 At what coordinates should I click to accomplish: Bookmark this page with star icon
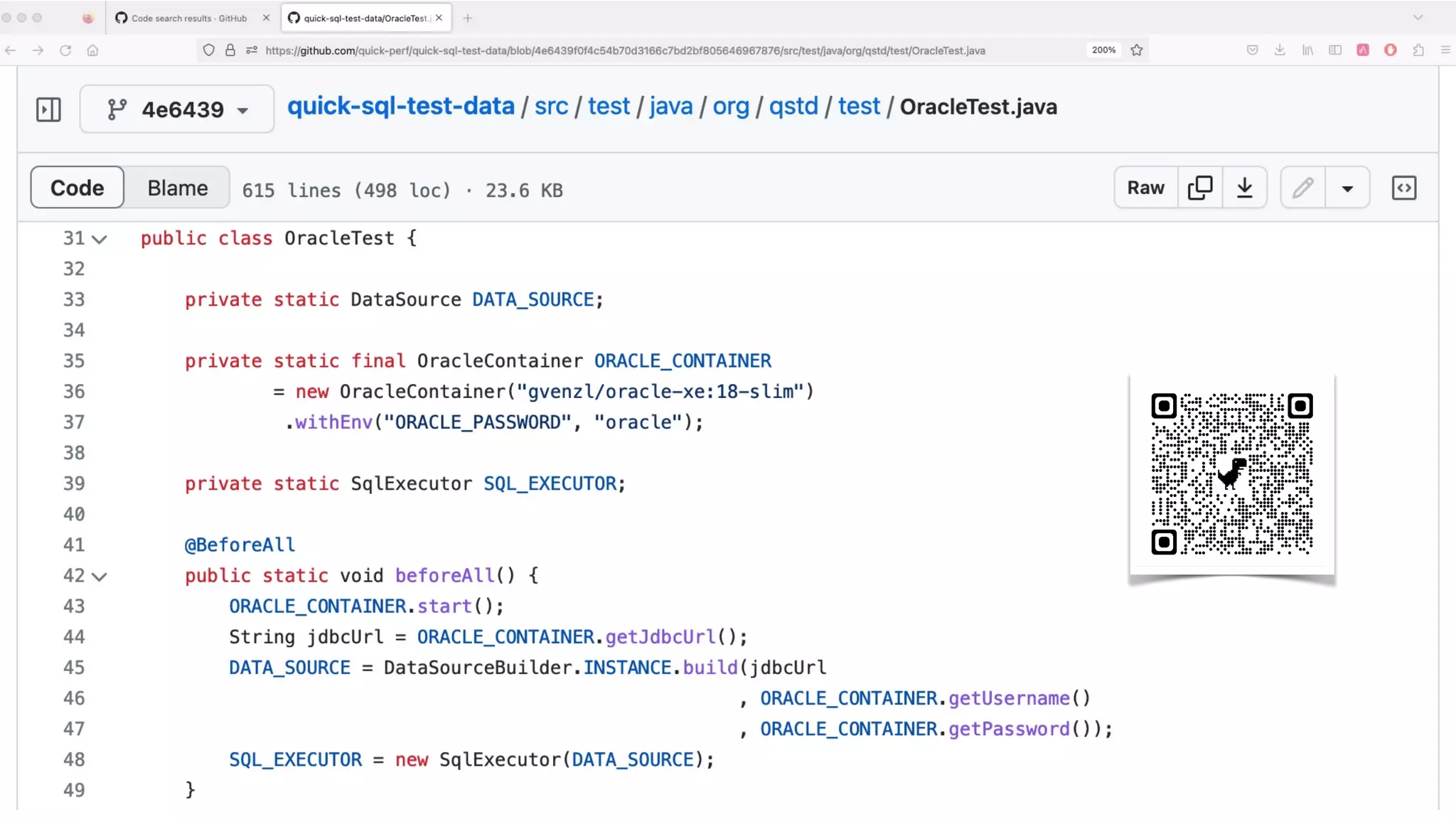(x=1137, y=50)
